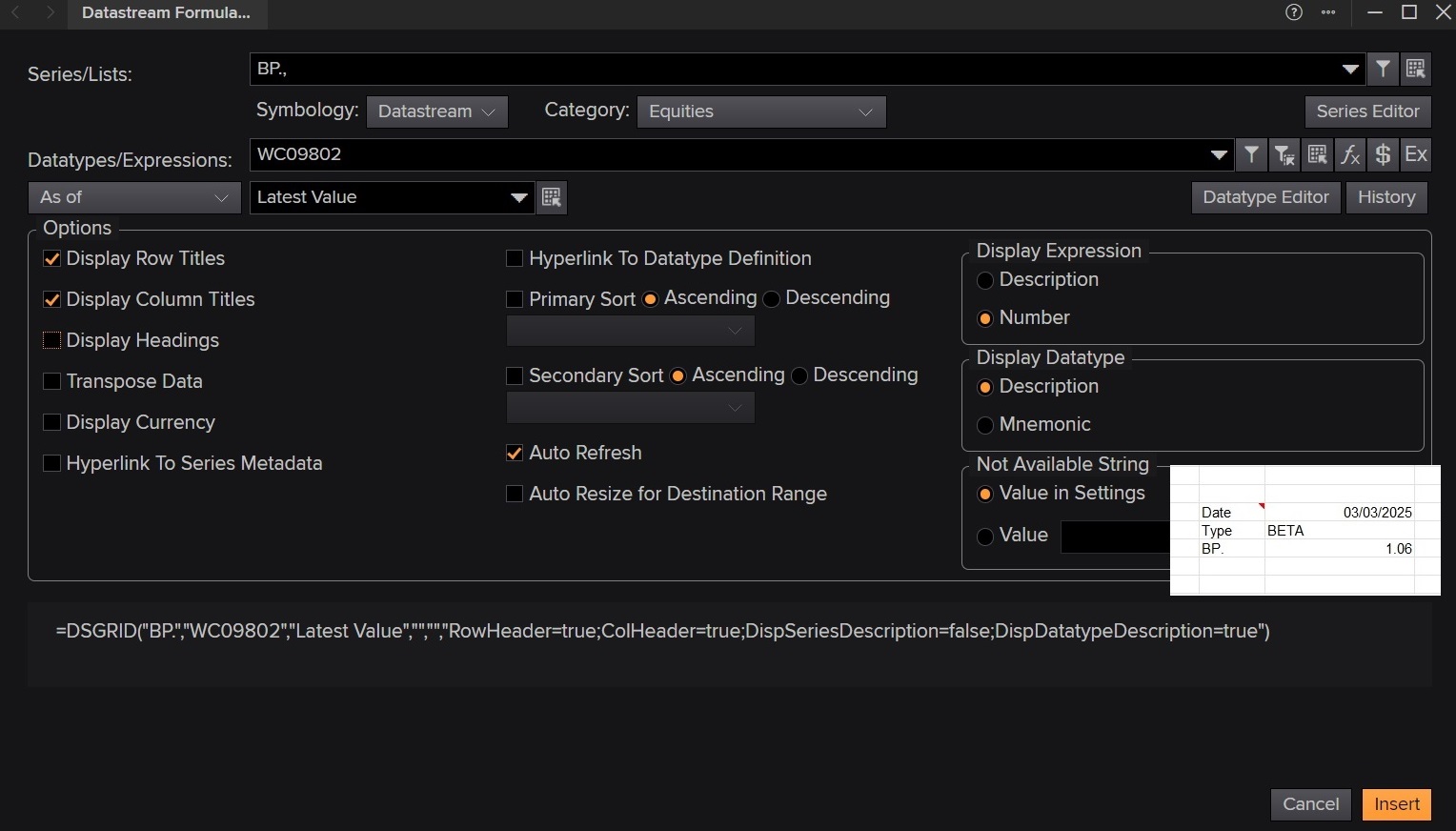Tick the Transpose Data checkbox
The height and width of the screenshot is (831, 1456).
tap(52, 381)
